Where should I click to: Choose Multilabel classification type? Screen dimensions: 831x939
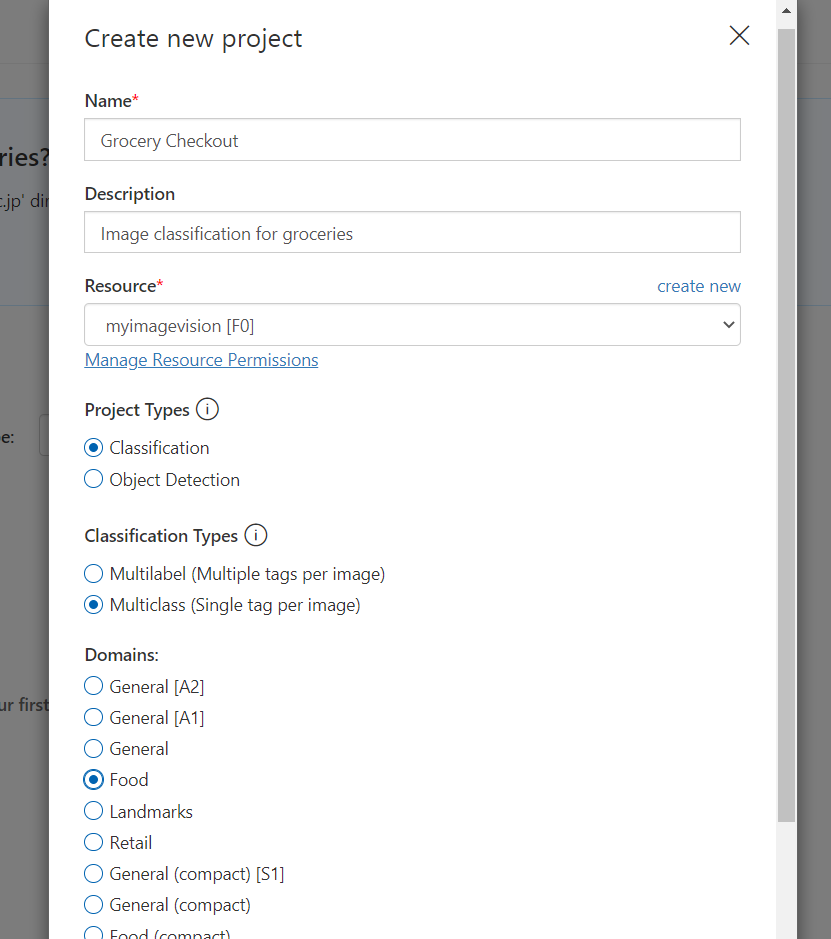point(93,574)
